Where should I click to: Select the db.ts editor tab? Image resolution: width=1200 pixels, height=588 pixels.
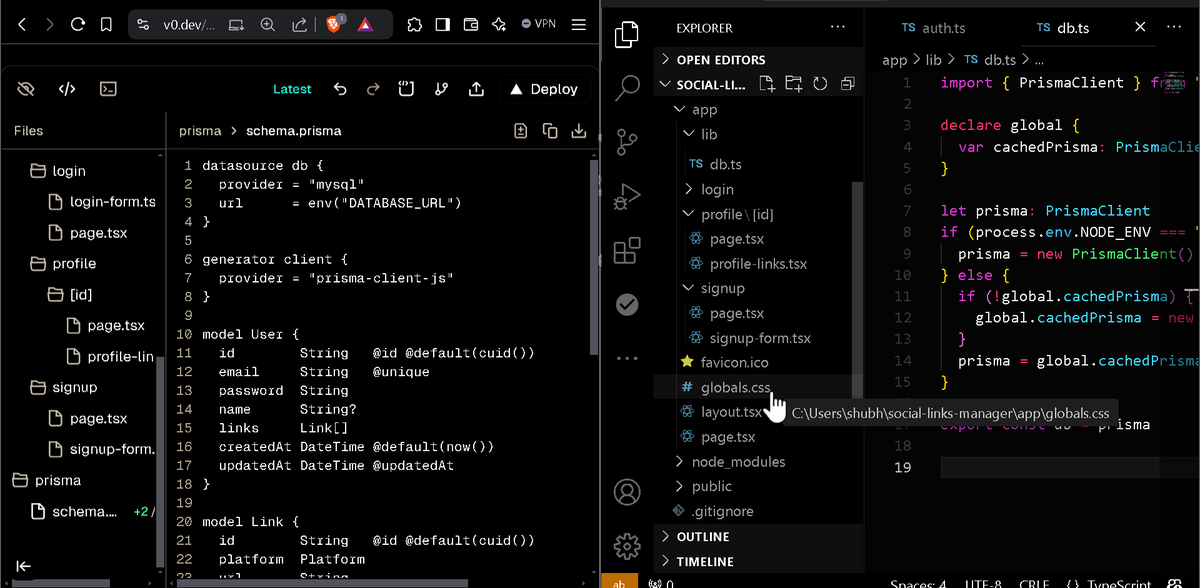pyautogui.click(x=1073, y=28)
